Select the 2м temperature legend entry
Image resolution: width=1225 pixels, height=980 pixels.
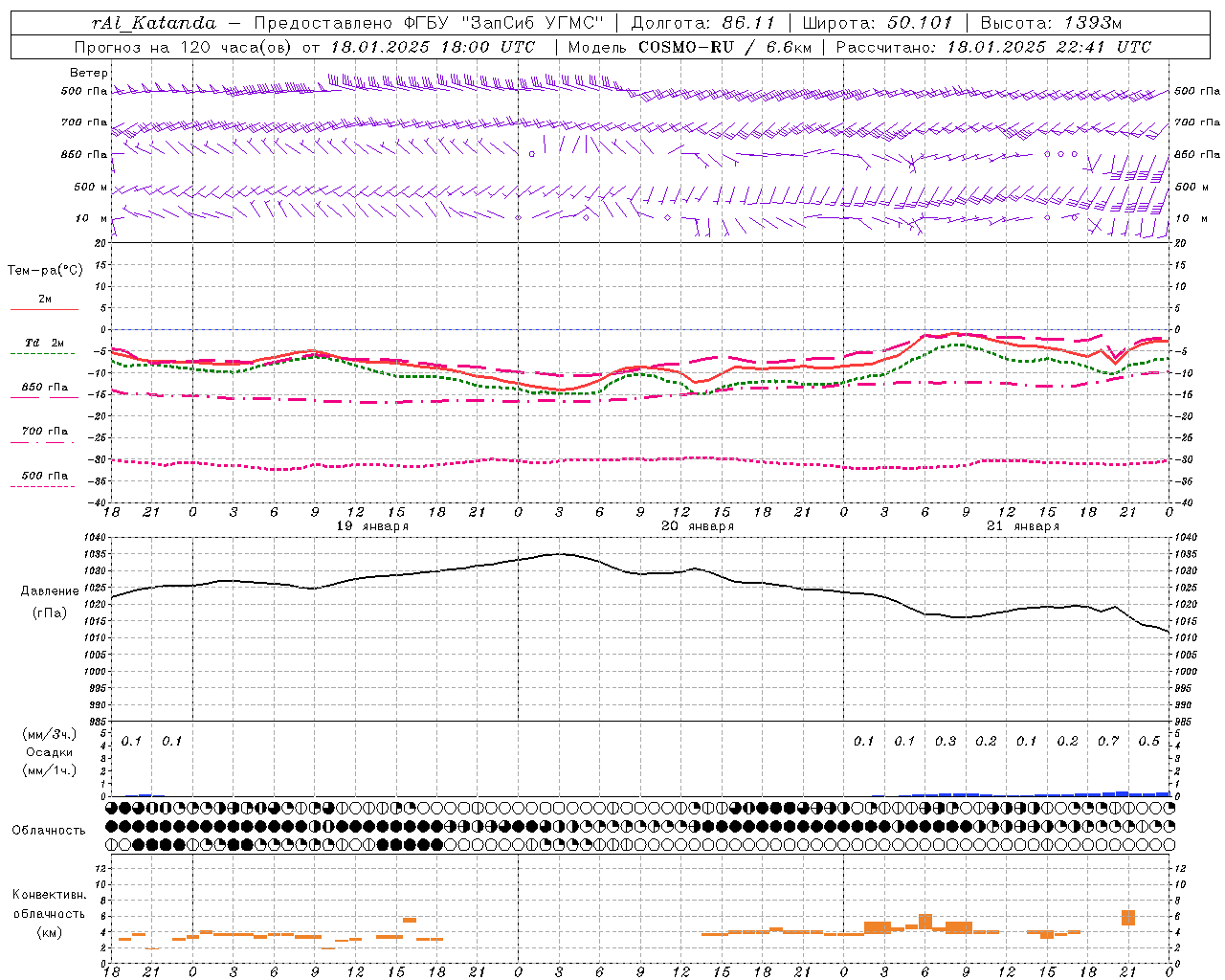[x=45, y=300]
